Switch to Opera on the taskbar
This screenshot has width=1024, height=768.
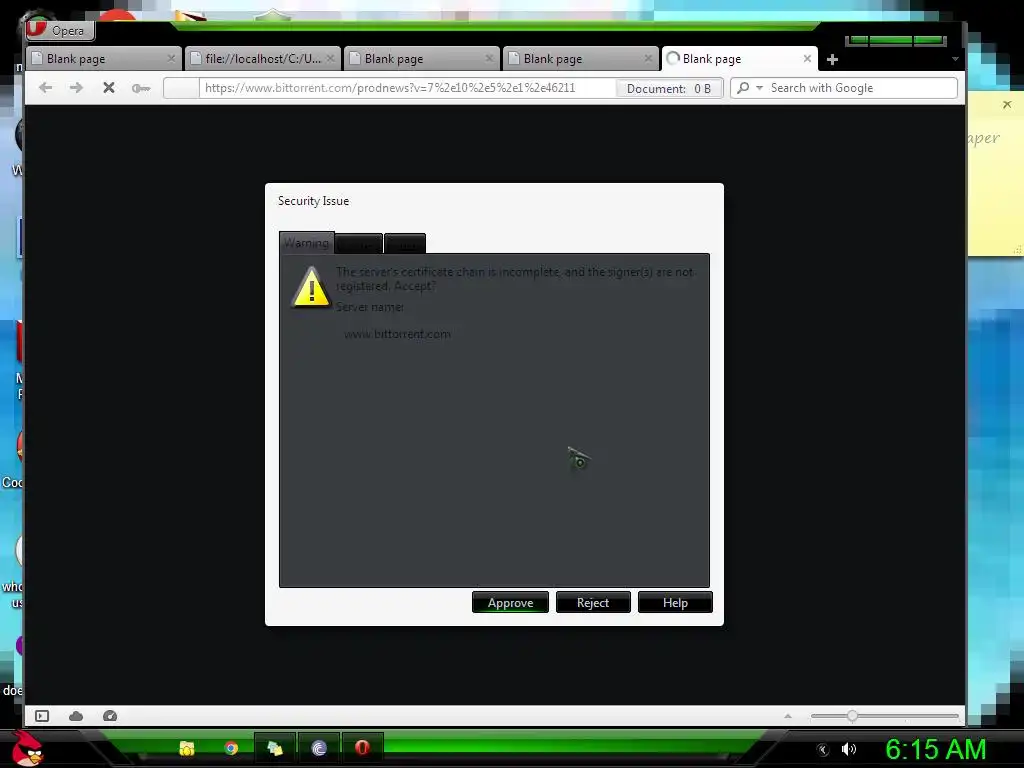[x=362, y=748]
